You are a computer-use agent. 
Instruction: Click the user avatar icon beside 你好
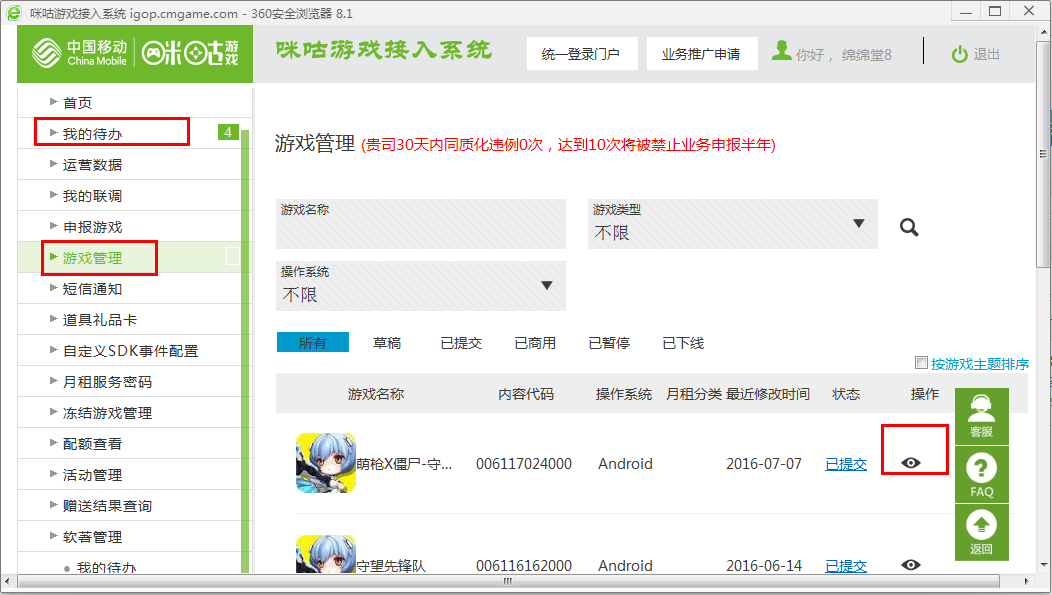point(782,51)
